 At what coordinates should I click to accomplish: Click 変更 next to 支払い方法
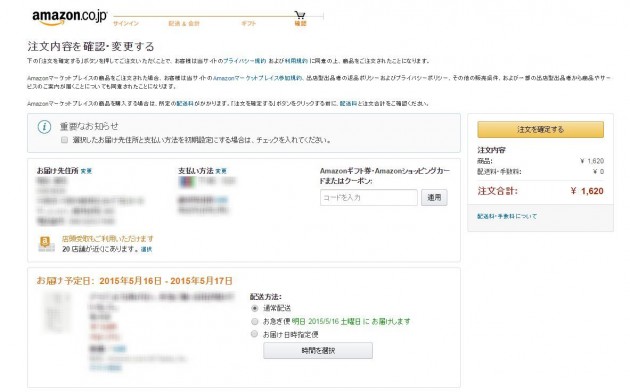[x=221, y=171]
